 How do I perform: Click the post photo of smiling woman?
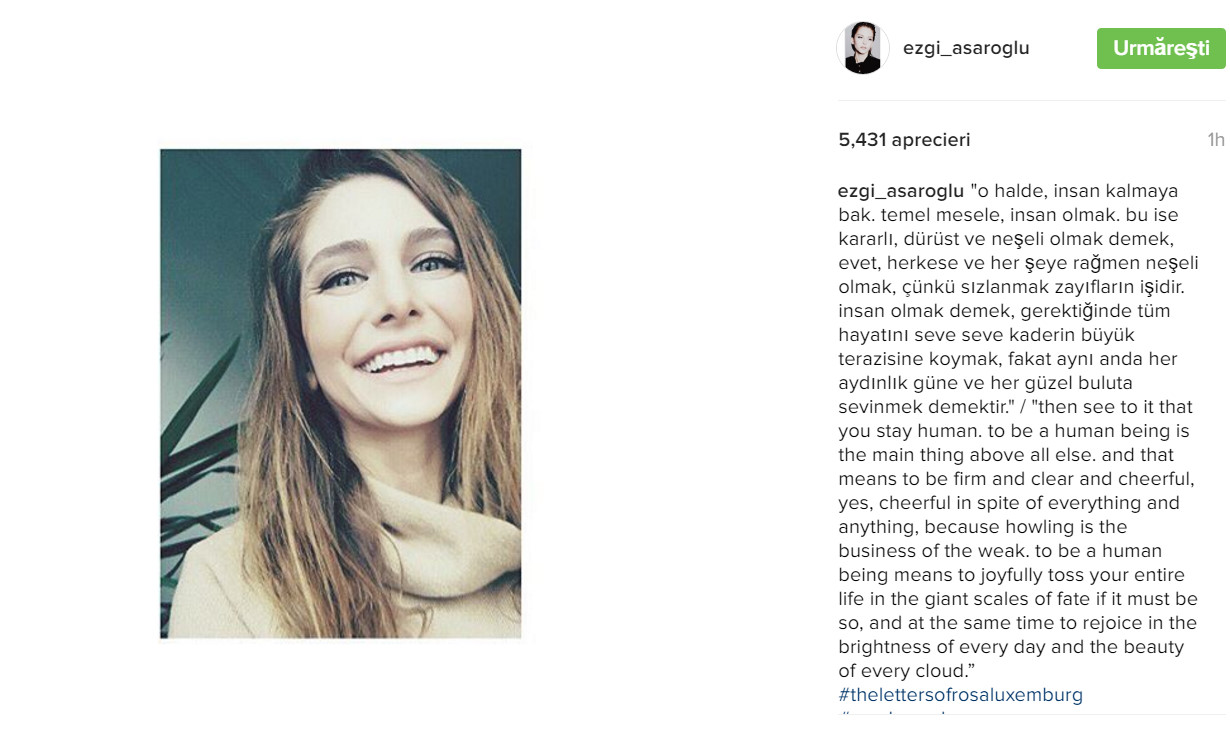coord(340,393)
